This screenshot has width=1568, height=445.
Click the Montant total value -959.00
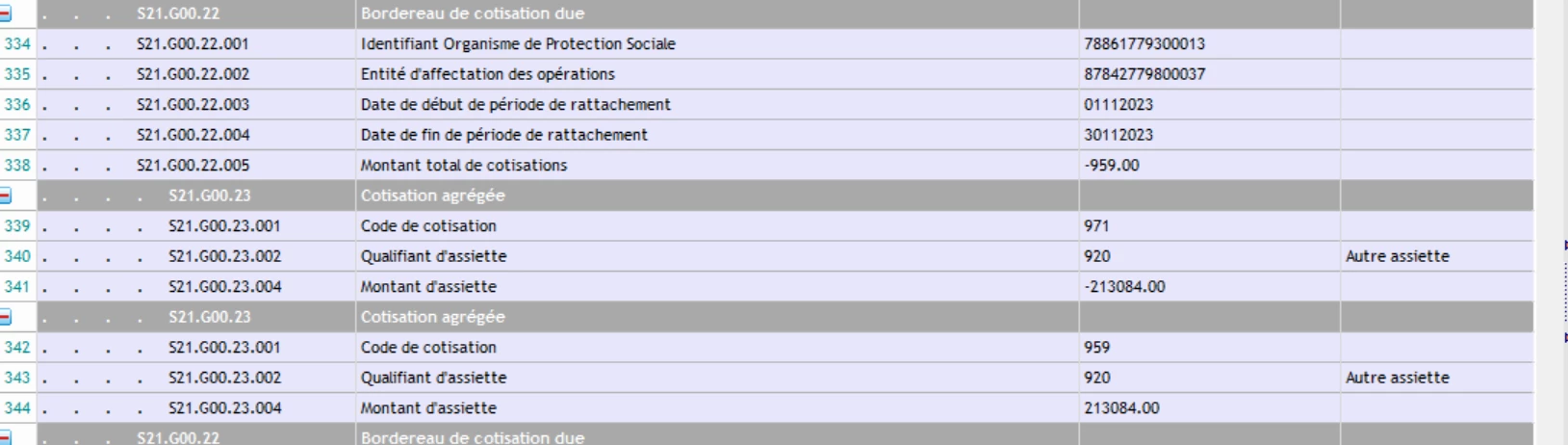1111,166
